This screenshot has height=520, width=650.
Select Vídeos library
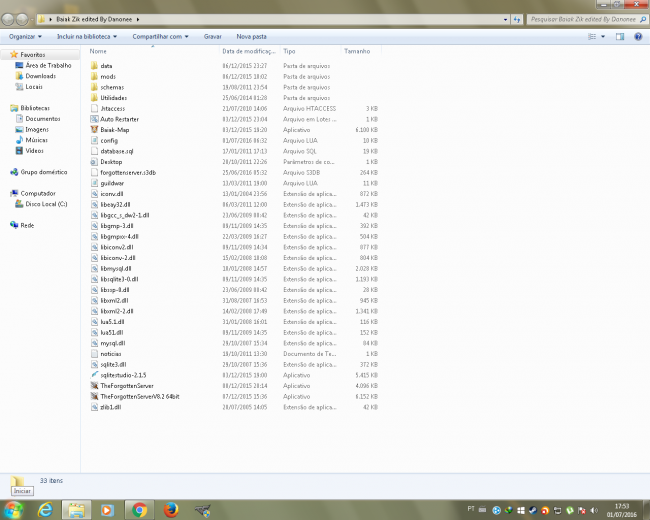tap(34, 151)
